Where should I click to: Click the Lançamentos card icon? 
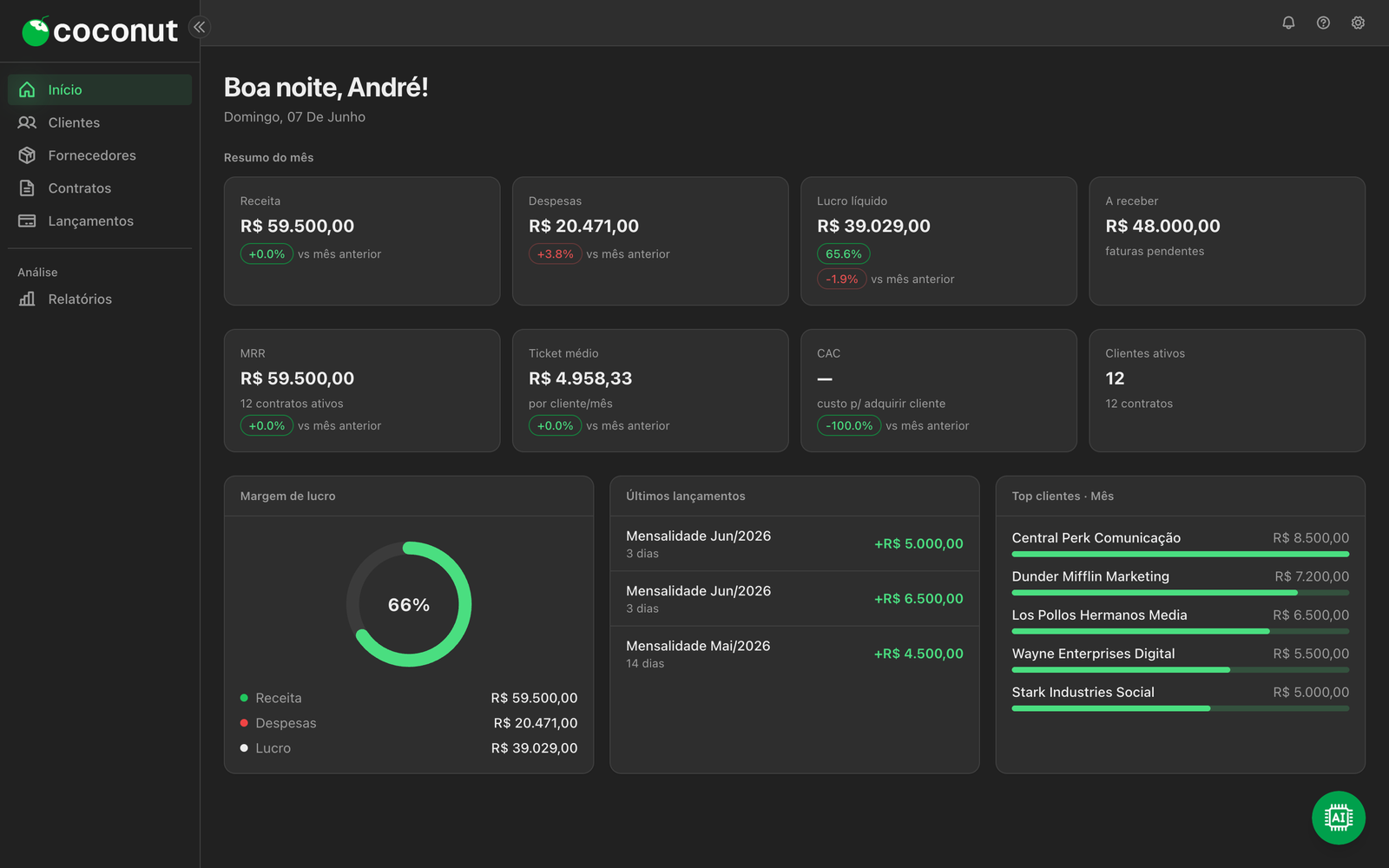click(27, 221)
